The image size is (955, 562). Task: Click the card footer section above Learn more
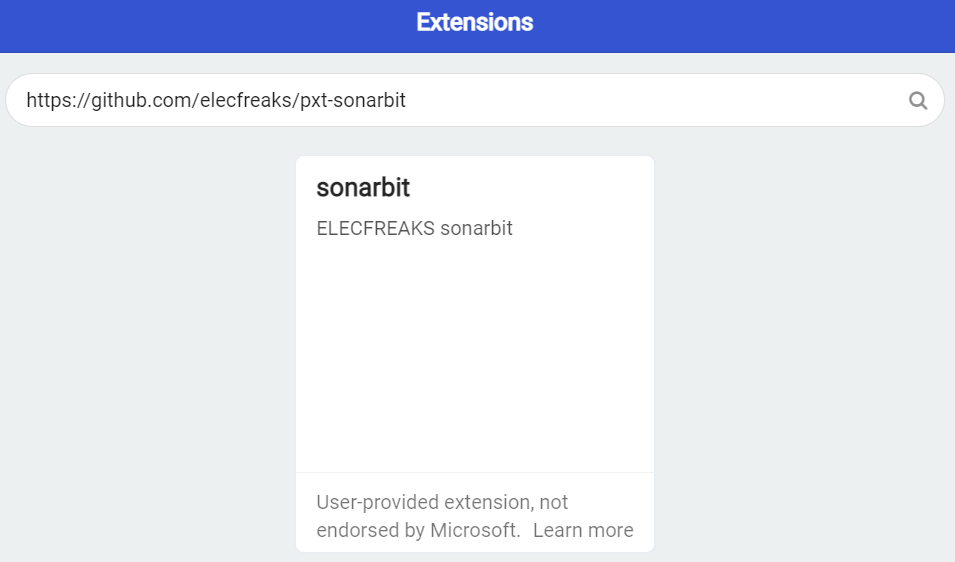[x=474, y=512]
